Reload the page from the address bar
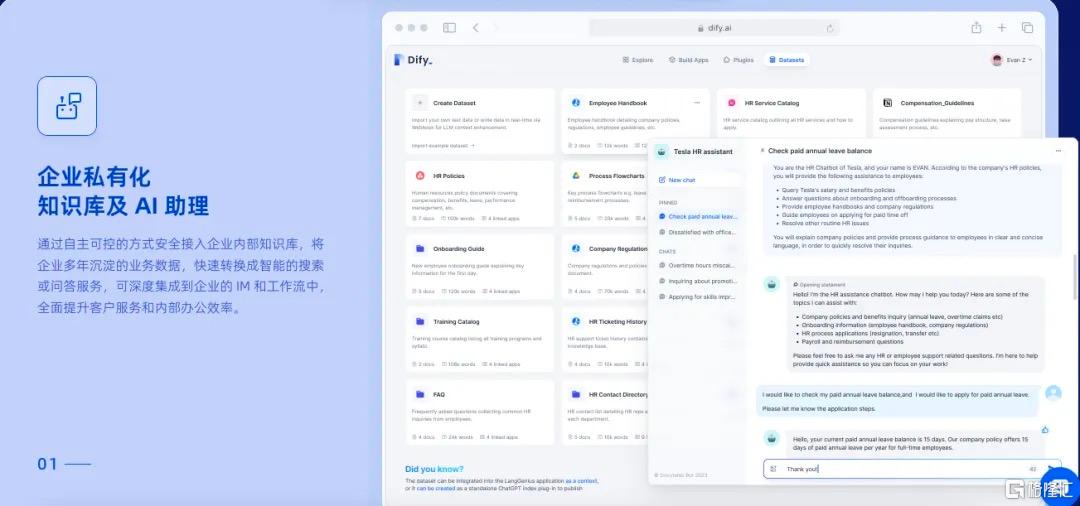1080x506 pixels. (829, 28)
